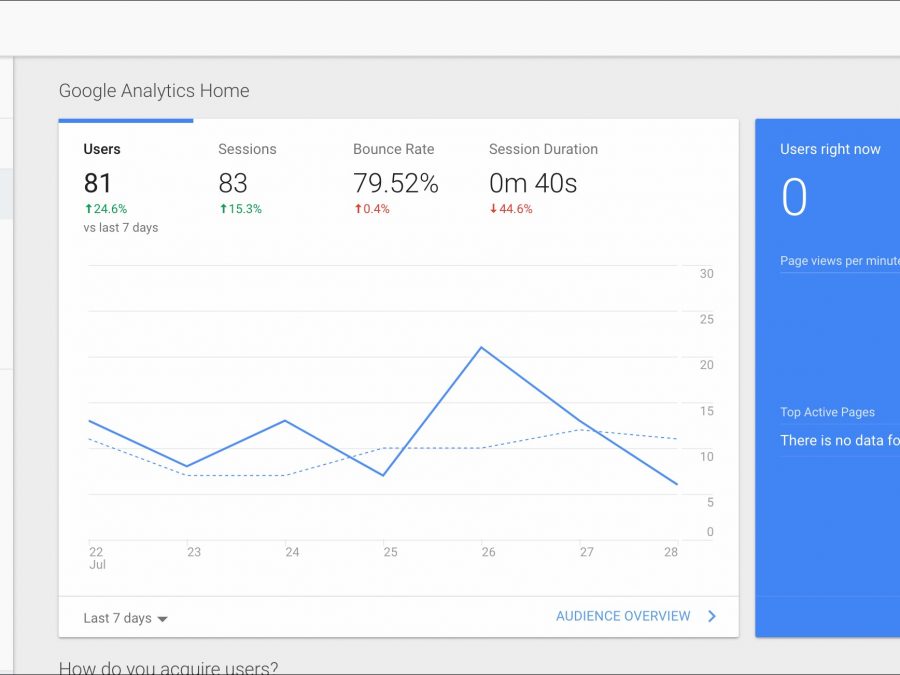Click the chevron next to Audience Overview
The height and width of the screenshot is (675, 900).
click(712, 616)
